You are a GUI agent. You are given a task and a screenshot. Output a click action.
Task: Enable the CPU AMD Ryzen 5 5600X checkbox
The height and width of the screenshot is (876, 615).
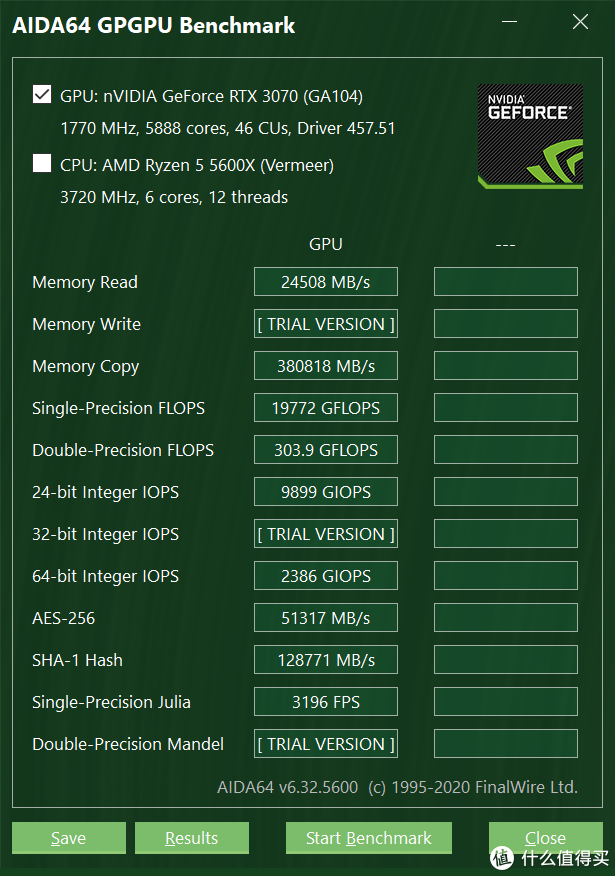(40, 165)
